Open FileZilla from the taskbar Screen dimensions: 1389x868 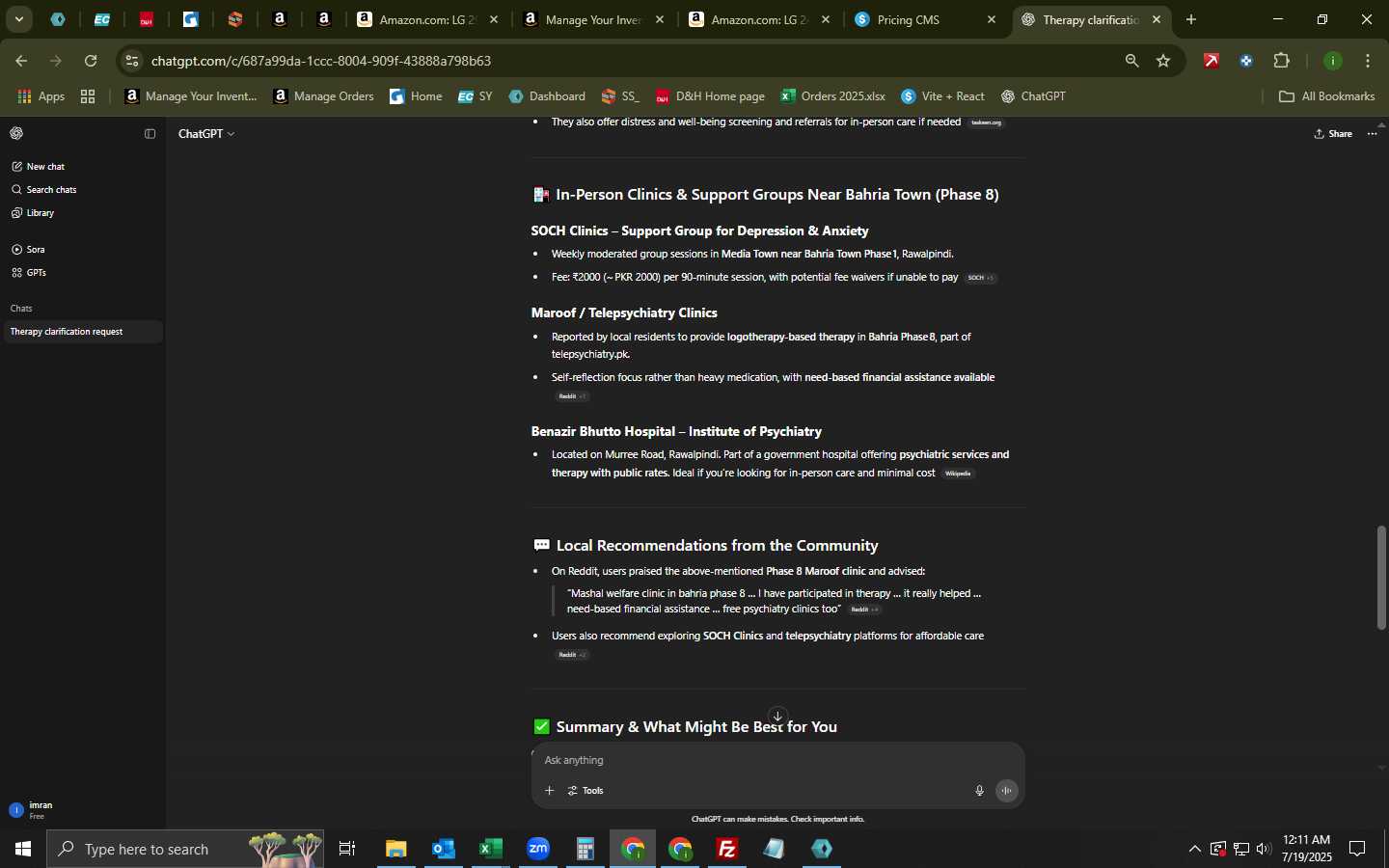[x=727, y=849]
